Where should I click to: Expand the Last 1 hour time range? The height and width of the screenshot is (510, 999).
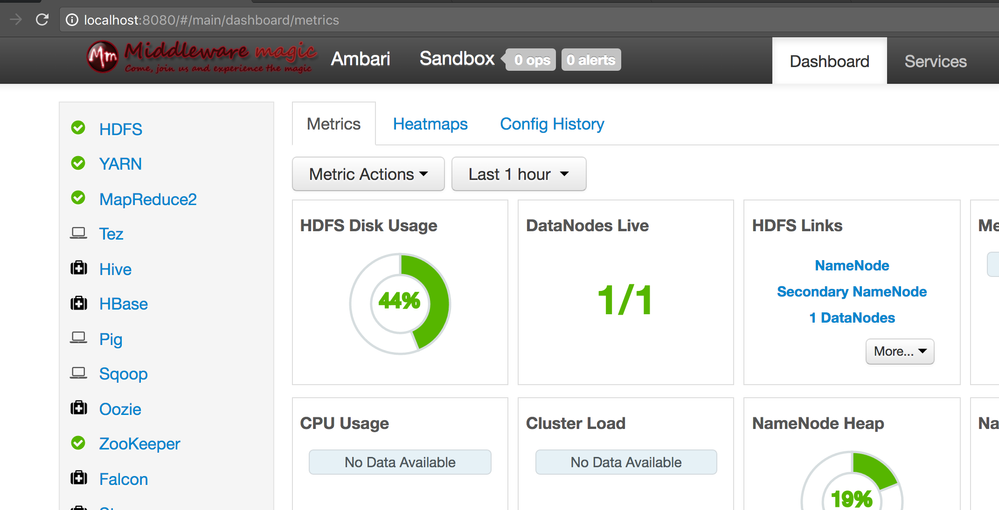(518, 174)
